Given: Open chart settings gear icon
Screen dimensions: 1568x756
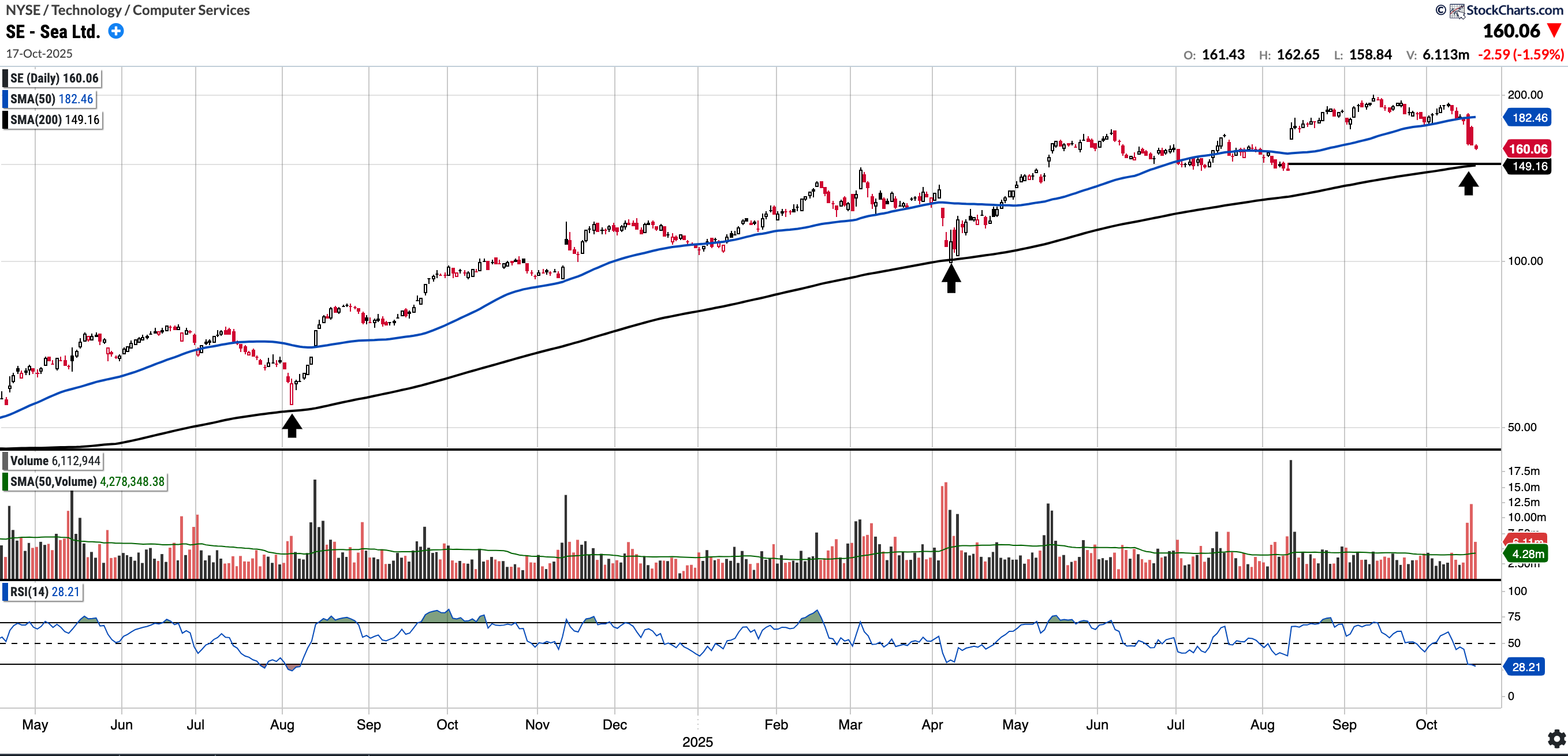Looking at the screenshot, I should [1556, 739].
